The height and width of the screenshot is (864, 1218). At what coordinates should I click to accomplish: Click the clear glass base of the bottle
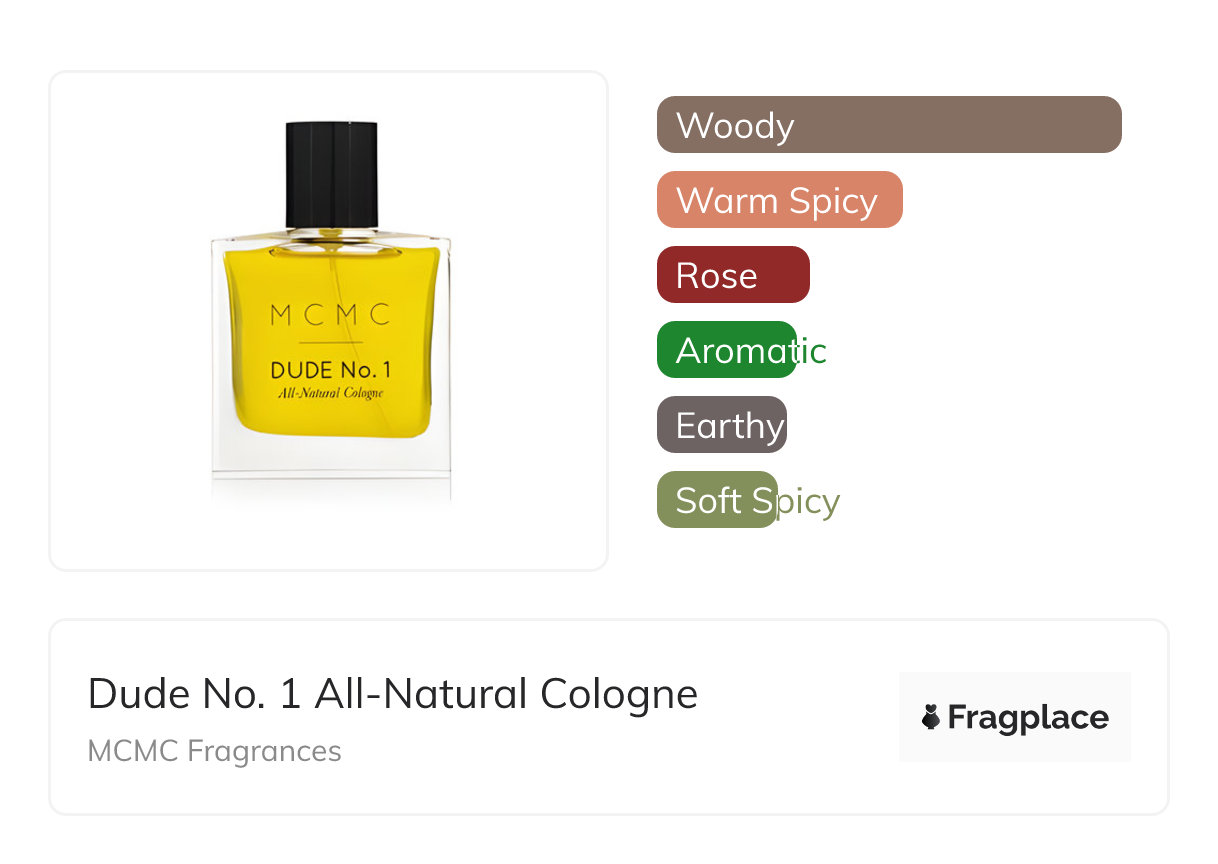331,468
